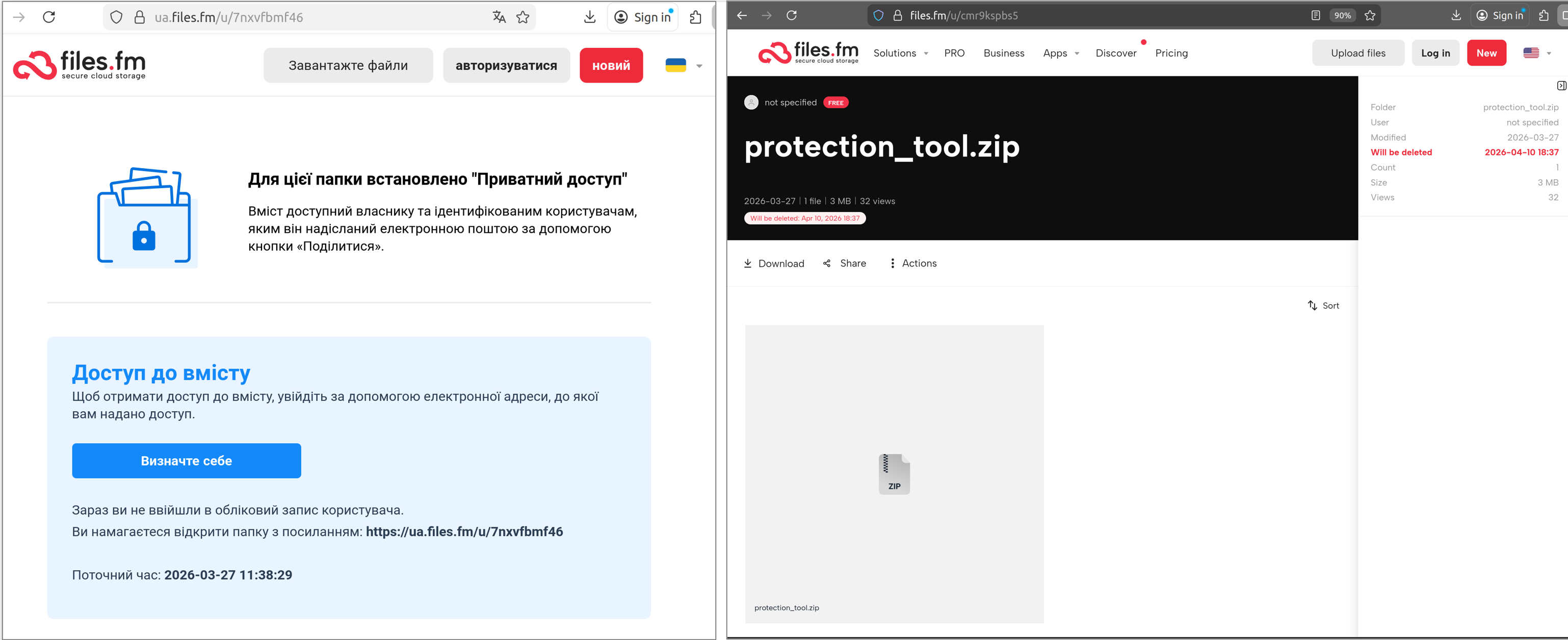Open the Solutions dropdown menu
This screenshot has width=1568, height=640.
click(x=900, y=53)
